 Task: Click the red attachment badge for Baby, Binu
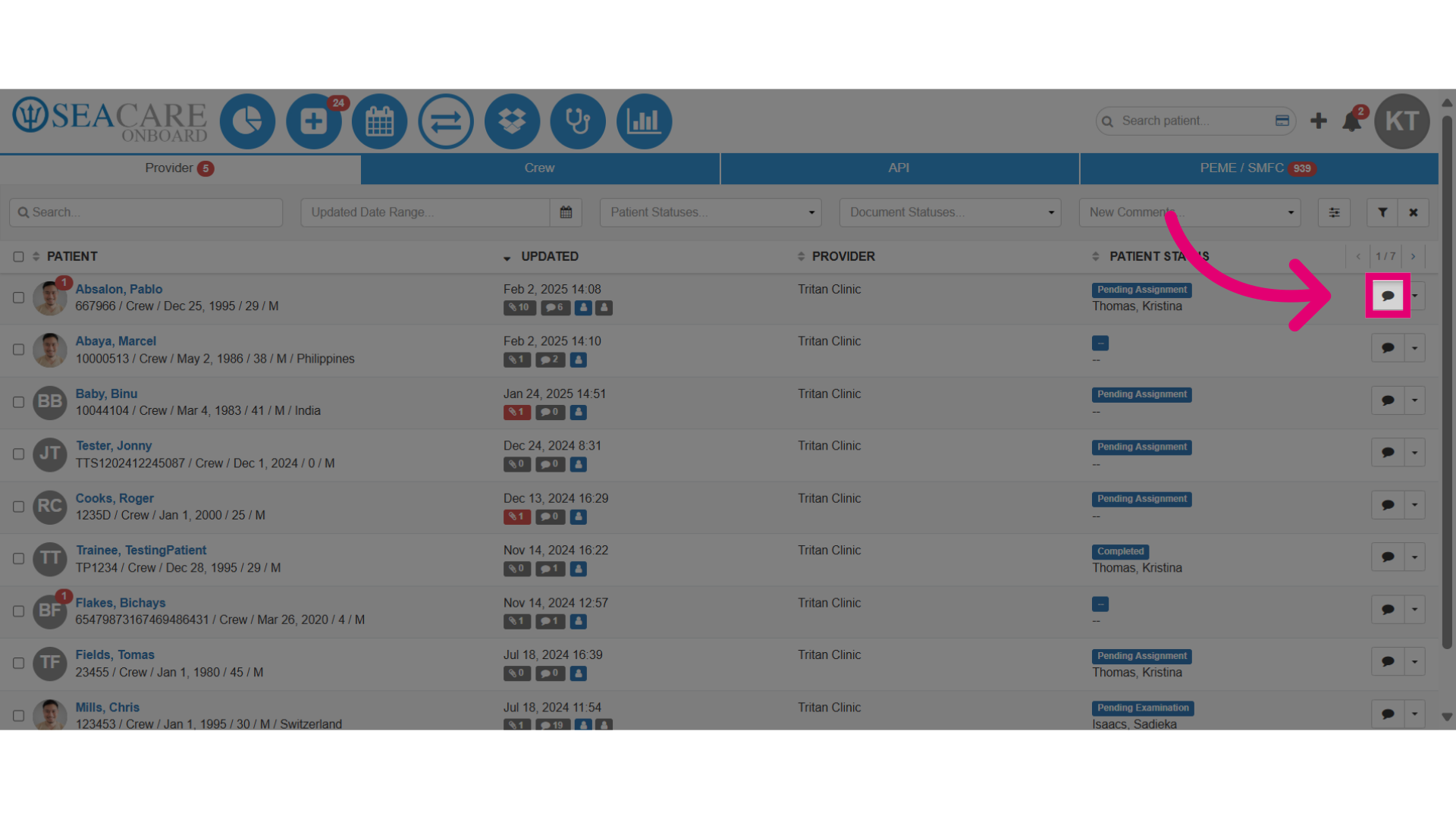(x=517, y=413)
